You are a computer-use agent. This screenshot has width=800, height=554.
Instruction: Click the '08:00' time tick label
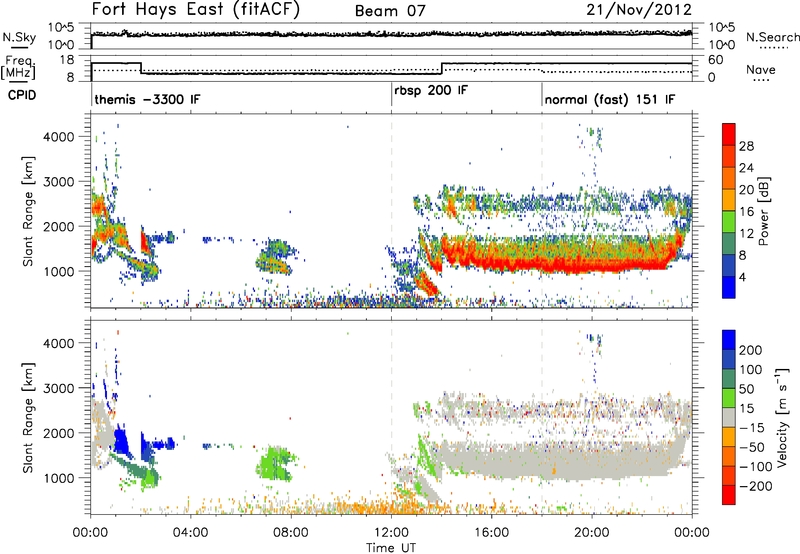[291, 533]
